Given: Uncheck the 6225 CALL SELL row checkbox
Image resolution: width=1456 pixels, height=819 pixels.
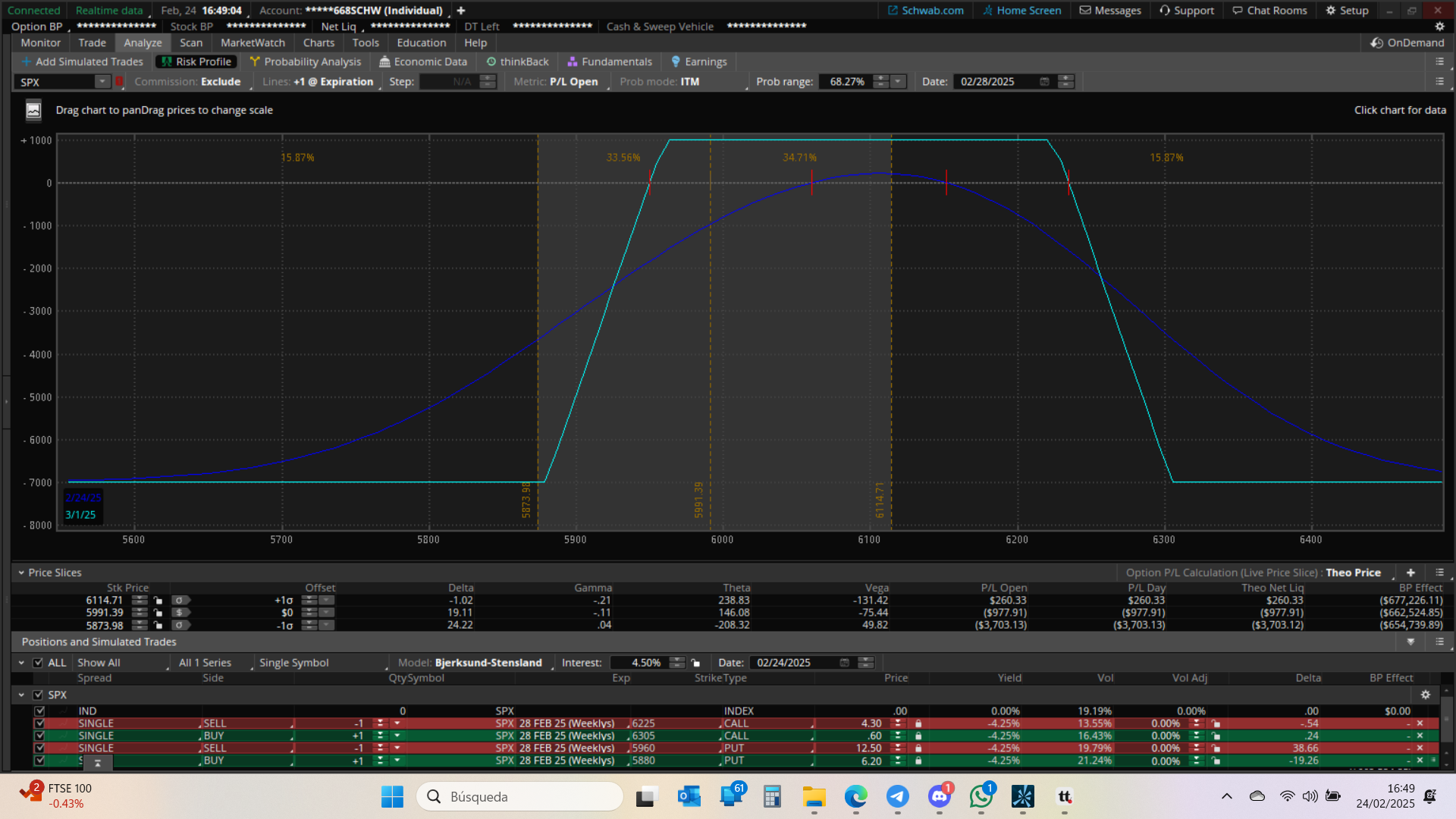Looking at the screenshot, I should (39, 724).
